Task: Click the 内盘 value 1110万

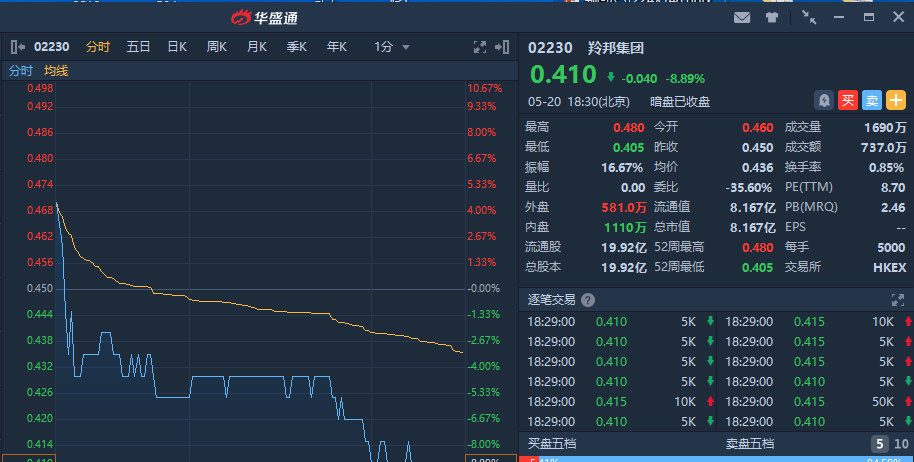Action: pyautogui.click(x=625, y=227)
